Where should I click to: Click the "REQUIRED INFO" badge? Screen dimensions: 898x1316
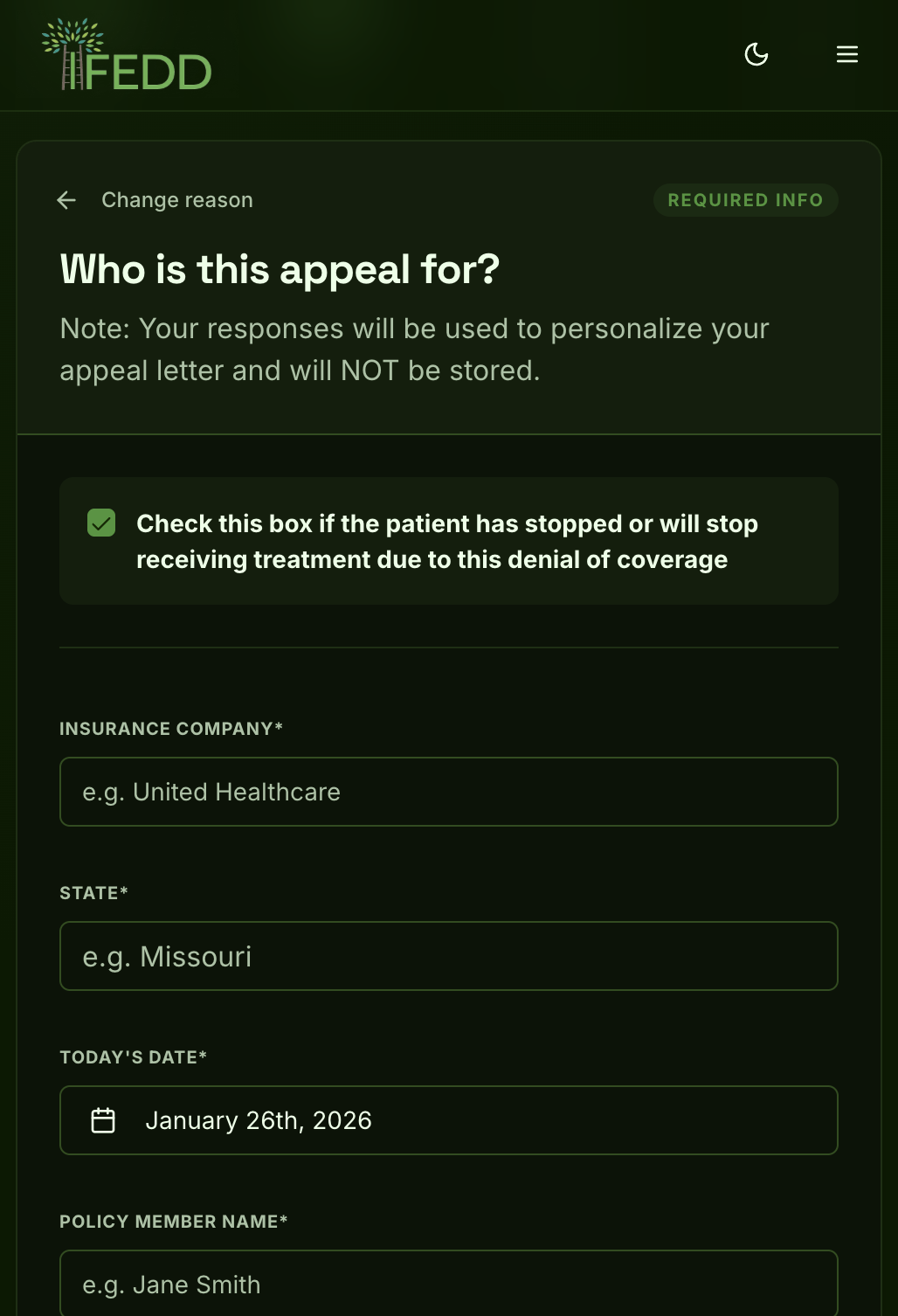tap(745, 200)
